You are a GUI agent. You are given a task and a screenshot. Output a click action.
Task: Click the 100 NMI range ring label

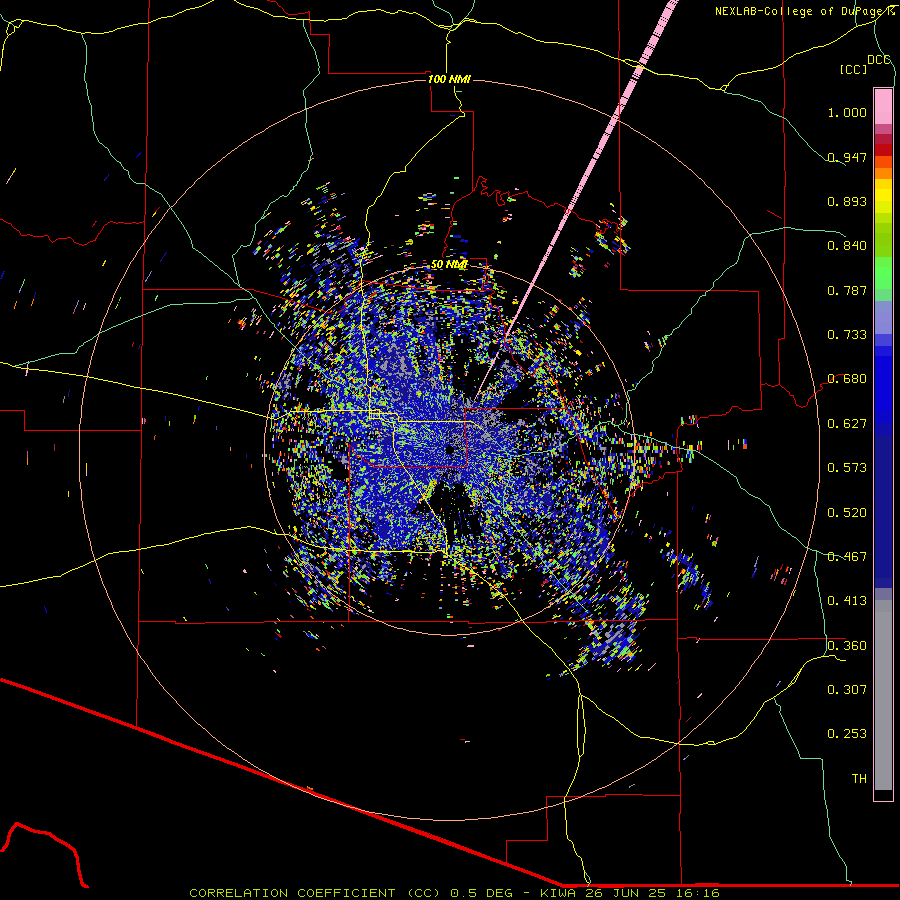coord(449,79)
